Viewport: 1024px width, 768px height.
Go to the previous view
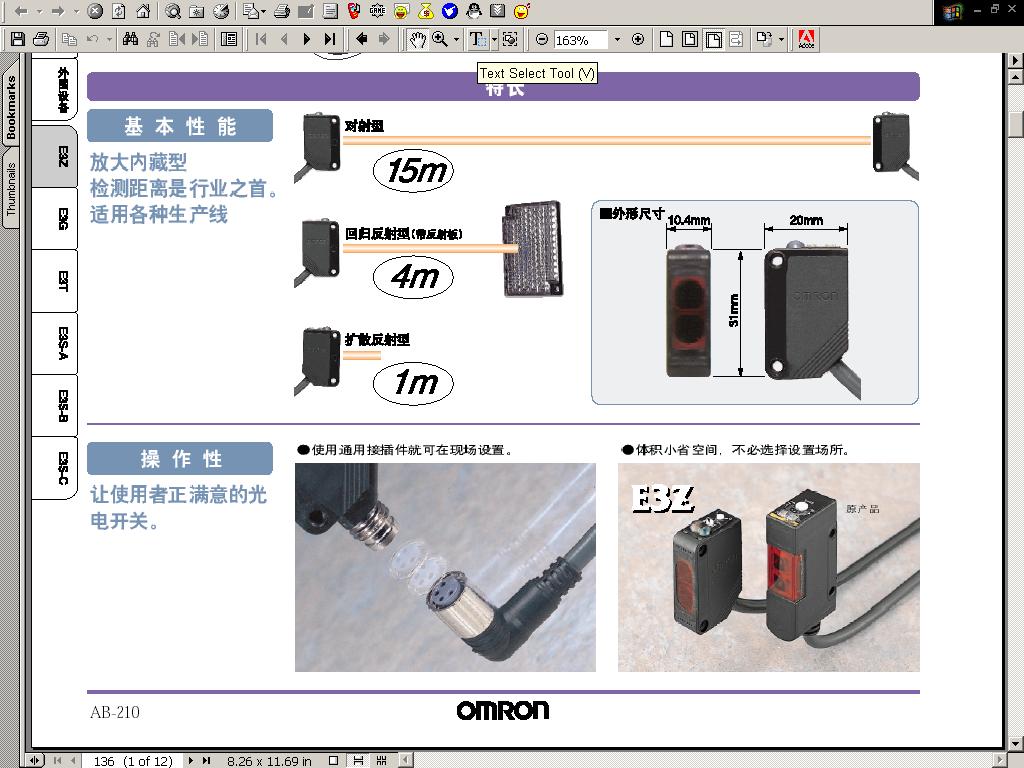[x=361, y=39]
